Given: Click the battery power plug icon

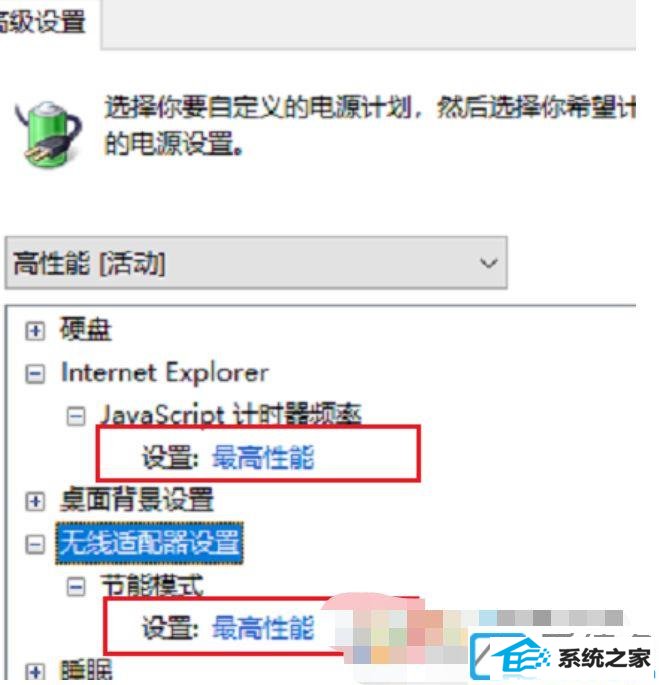Looking at the screenshot, I should 49,134.
